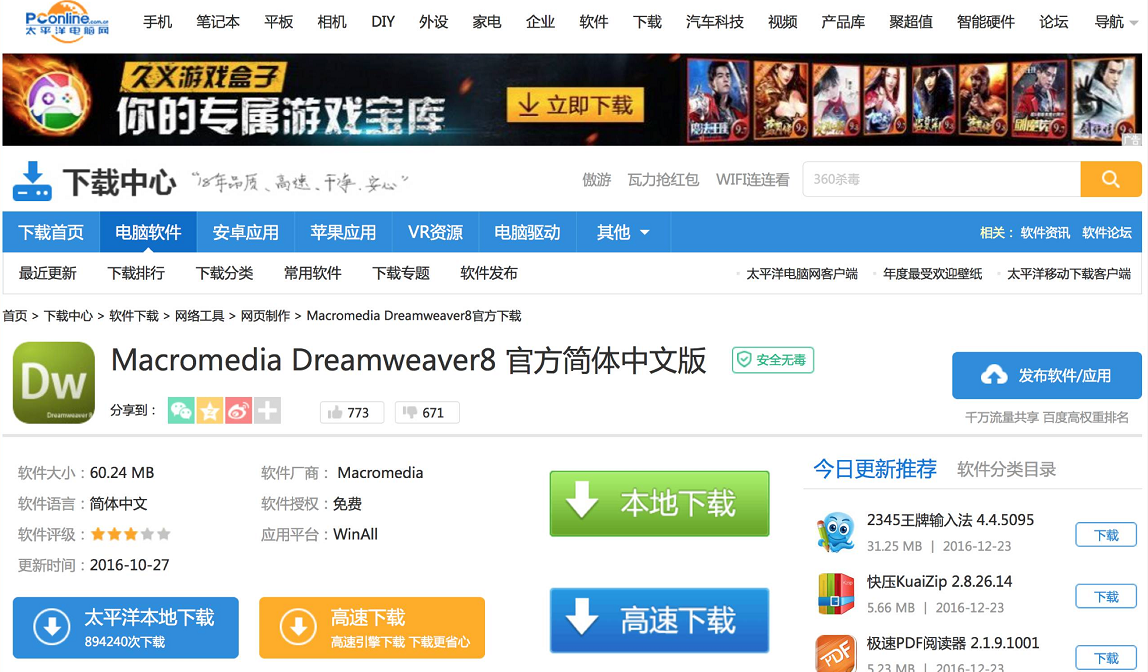Open the DIY top menu item
This screenshot has width=1148, height=672.
coord(383,22)
